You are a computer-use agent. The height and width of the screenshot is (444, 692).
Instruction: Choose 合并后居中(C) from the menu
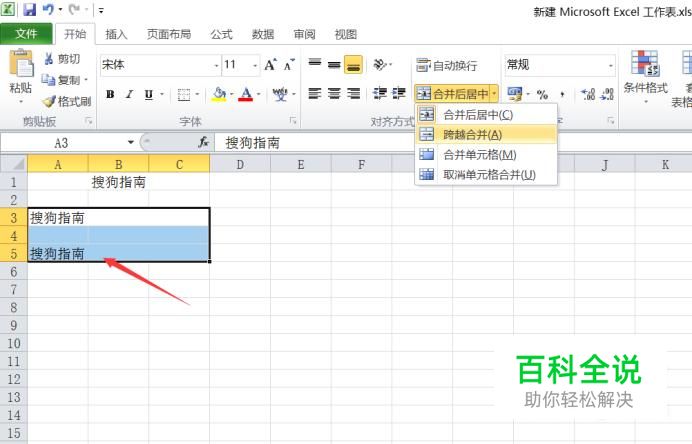(x=486, y=115)
